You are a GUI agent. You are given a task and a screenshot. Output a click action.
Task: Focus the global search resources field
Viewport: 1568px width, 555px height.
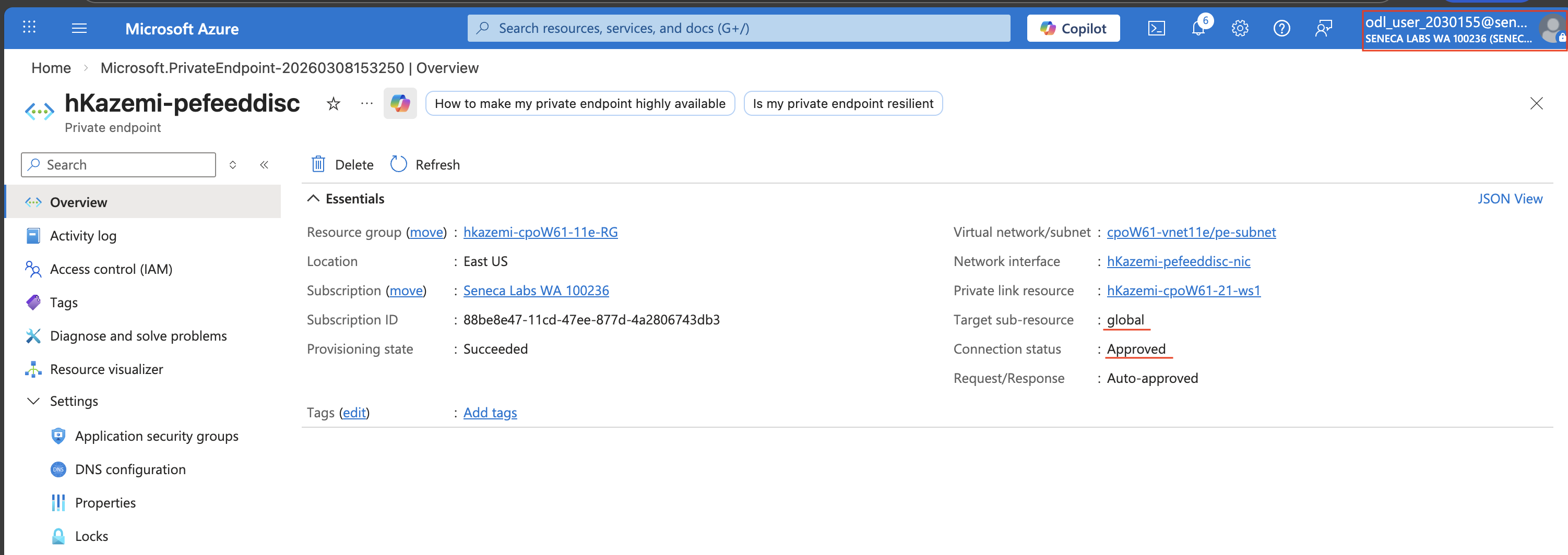pos(739,28)
